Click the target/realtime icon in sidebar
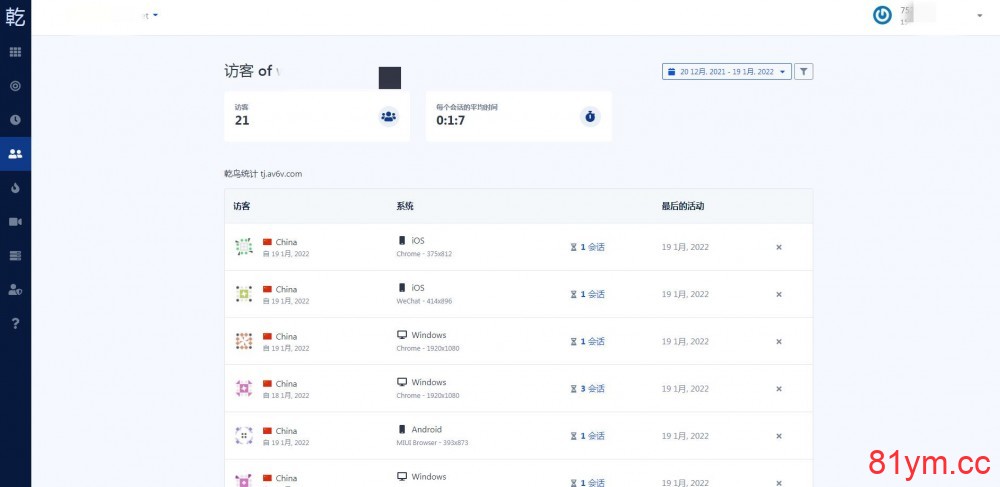1000x487 pixels. (15, 86)
